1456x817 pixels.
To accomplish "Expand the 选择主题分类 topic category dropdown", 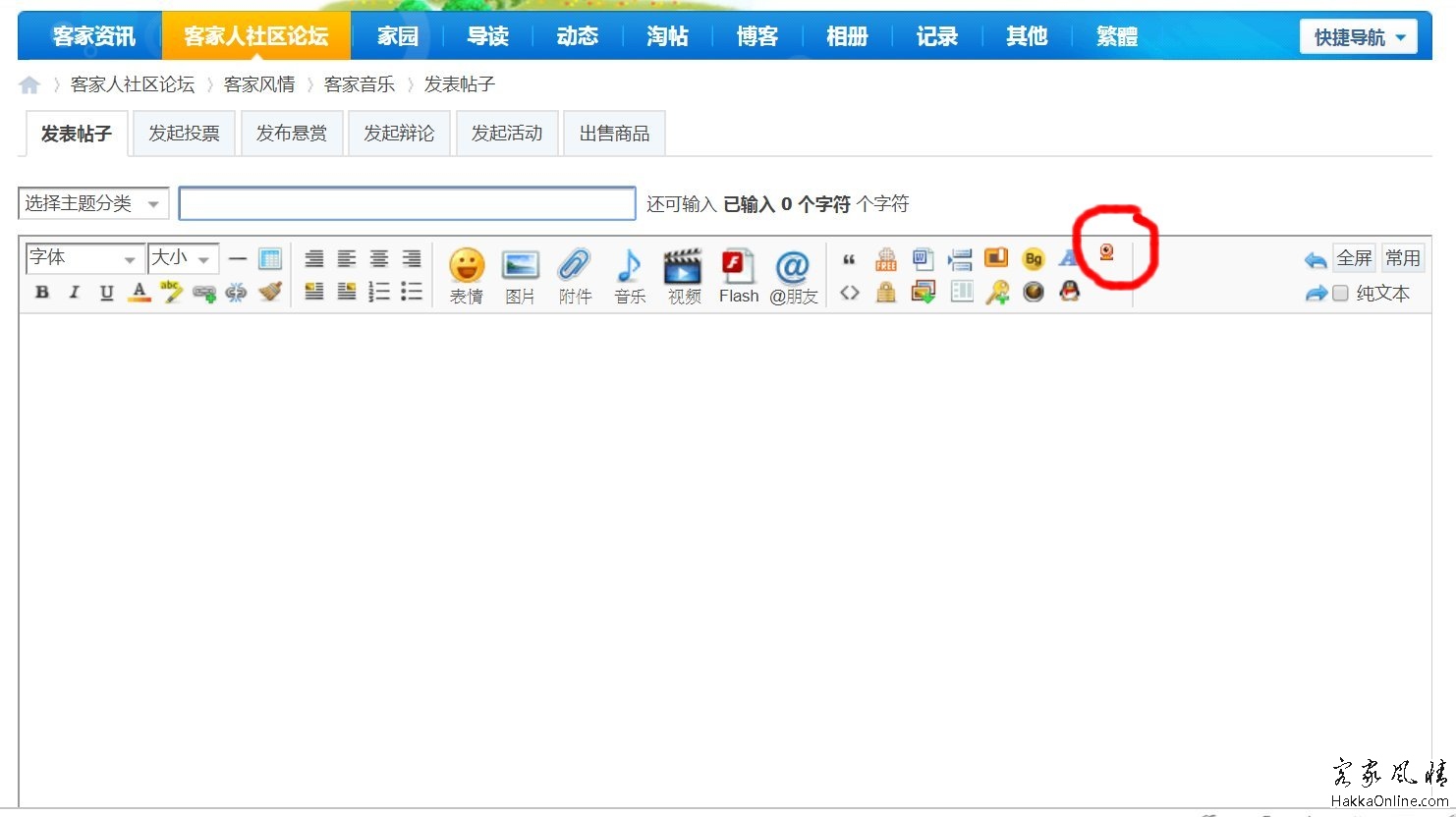I will click(93, 203).
